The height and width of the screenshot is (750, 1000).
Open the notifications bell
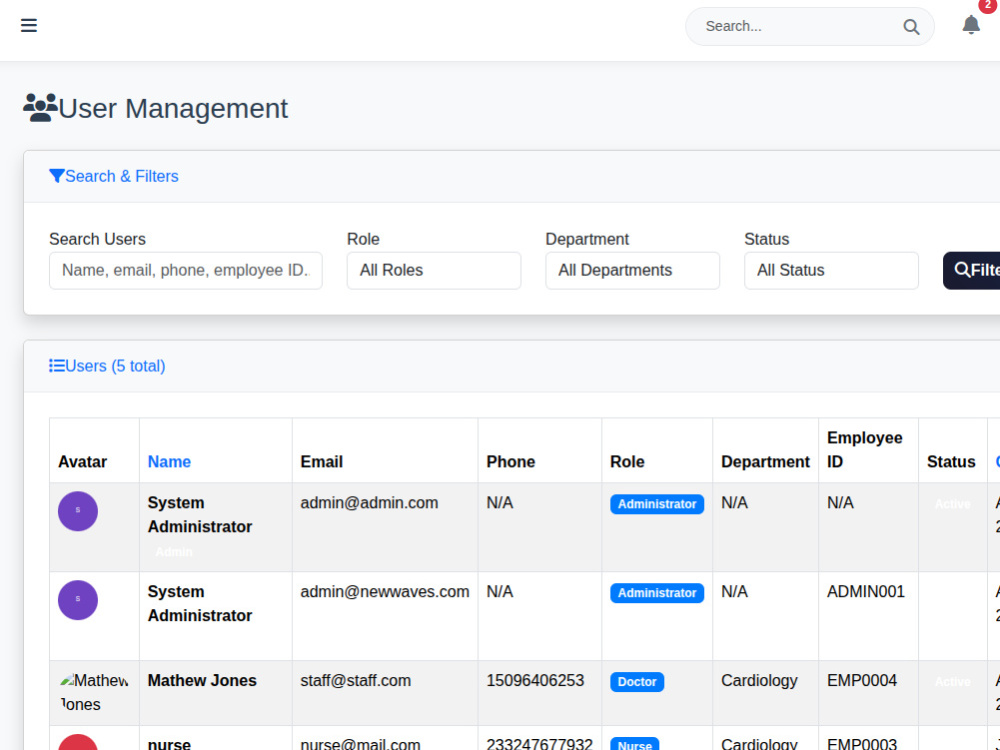(x=971, y=25)
